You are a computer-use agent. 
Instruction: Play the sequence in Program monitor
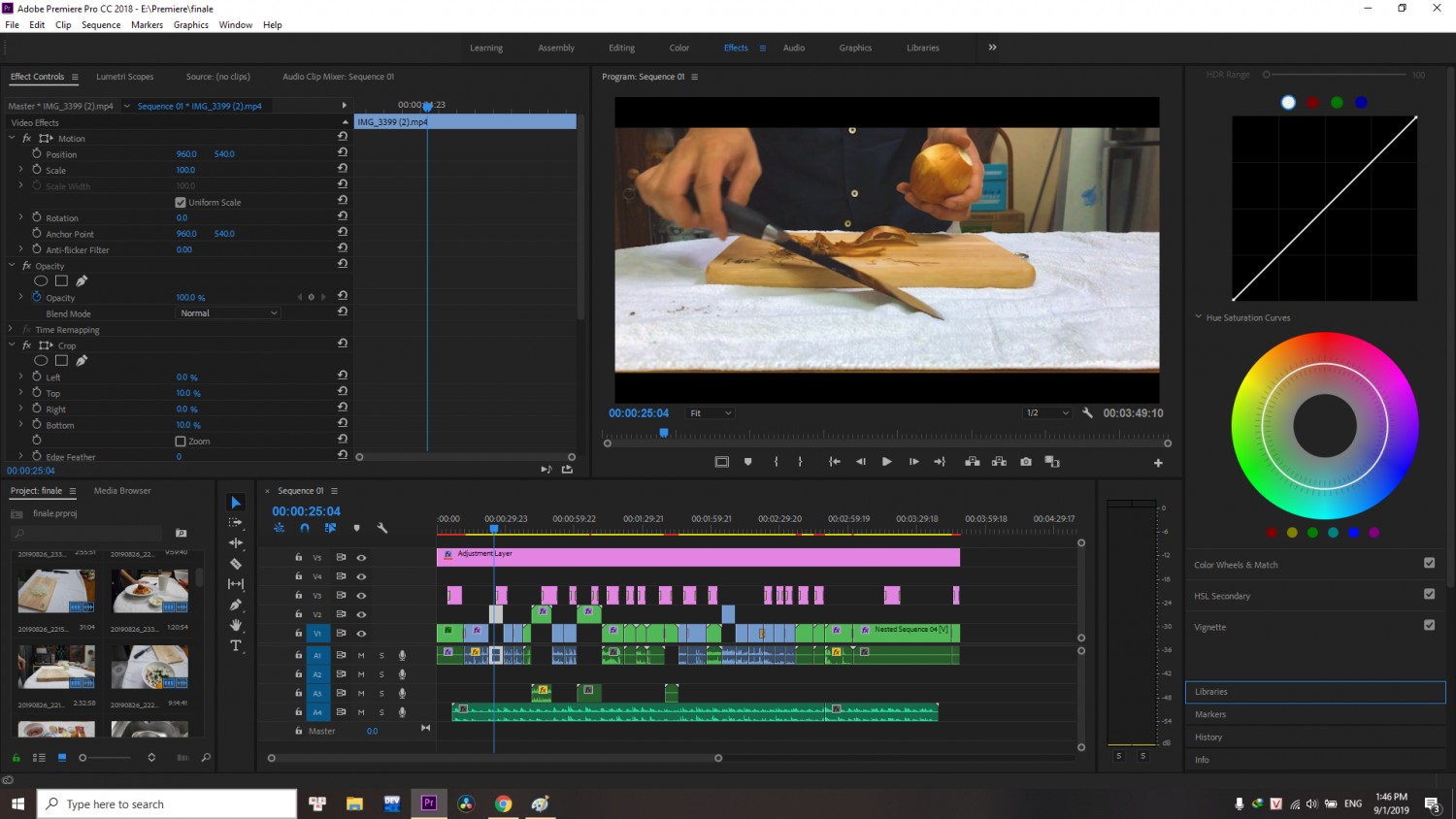pyautogui.click(x=886, y=462)
